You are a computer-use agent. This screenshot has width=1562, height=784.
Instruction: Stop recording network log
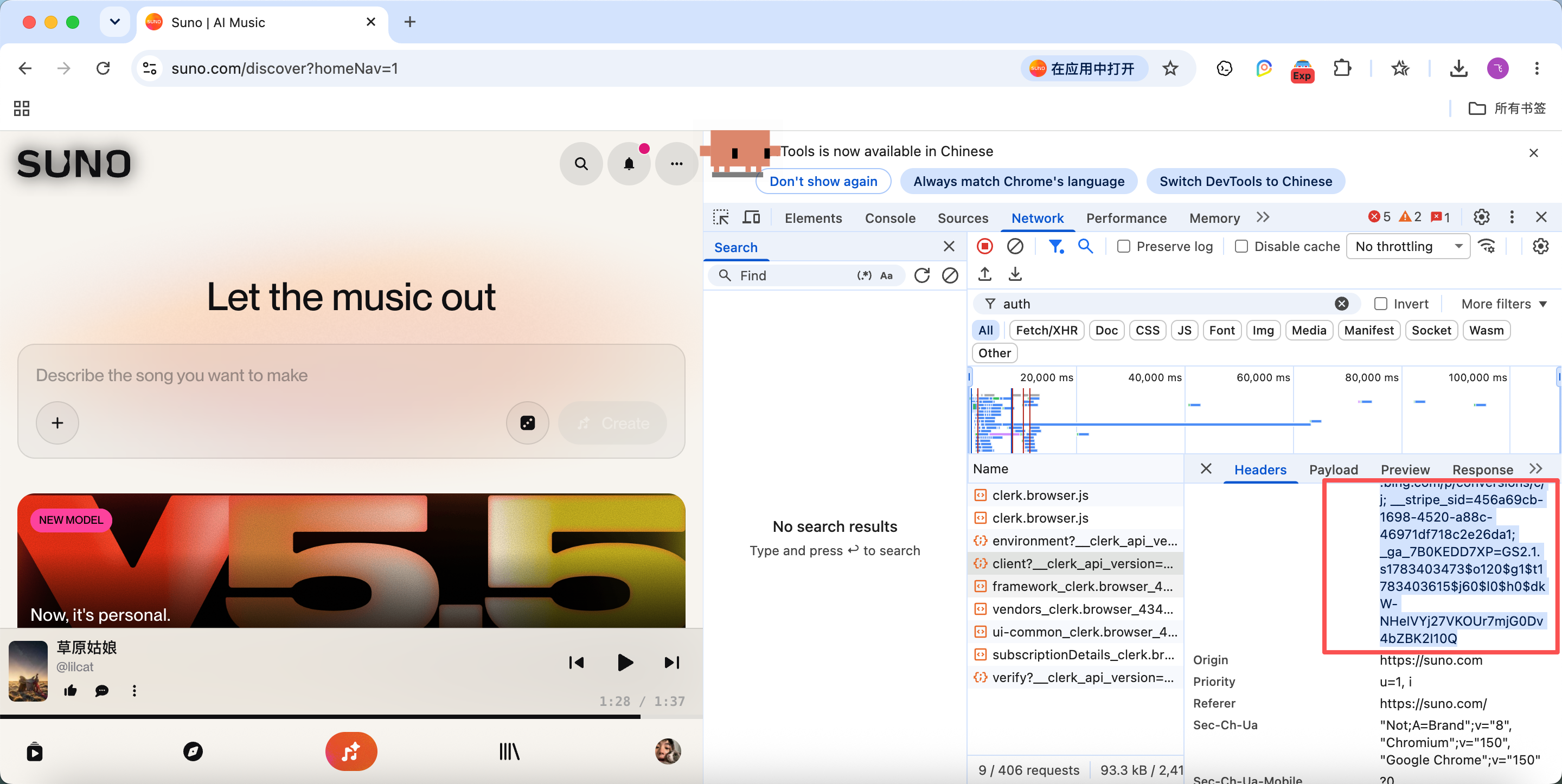(x=985, y=246)
